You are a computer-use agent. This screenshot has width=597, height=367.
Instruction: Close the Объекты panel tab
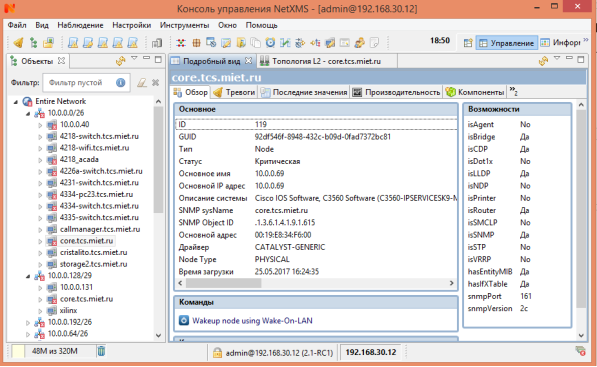pyautogui.click(x=61, y=61)
